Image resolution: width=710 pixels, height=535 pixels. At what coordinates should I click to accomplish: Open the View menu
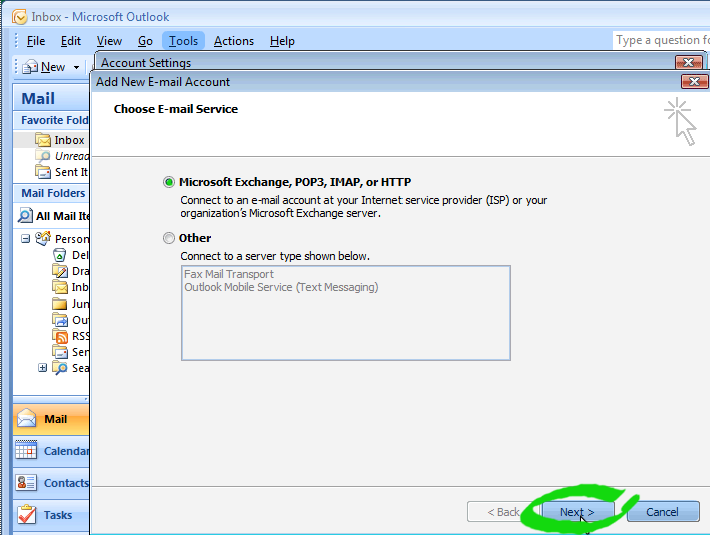pos(109,41)
